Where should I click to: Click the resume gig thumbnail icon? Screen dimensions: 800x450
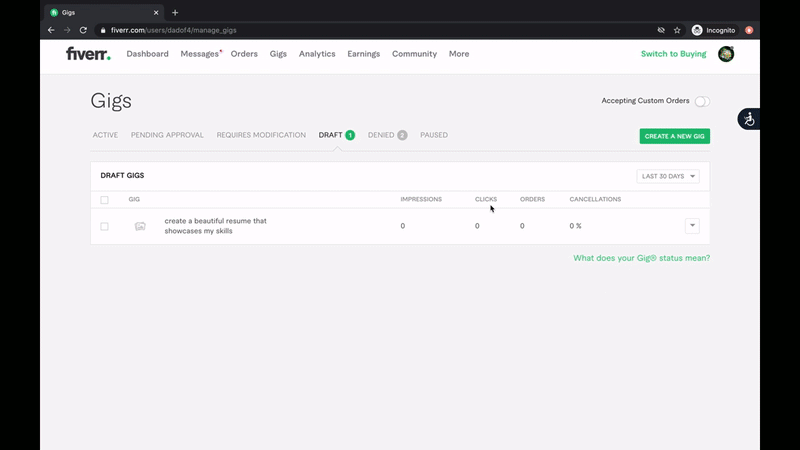[140, 226]
